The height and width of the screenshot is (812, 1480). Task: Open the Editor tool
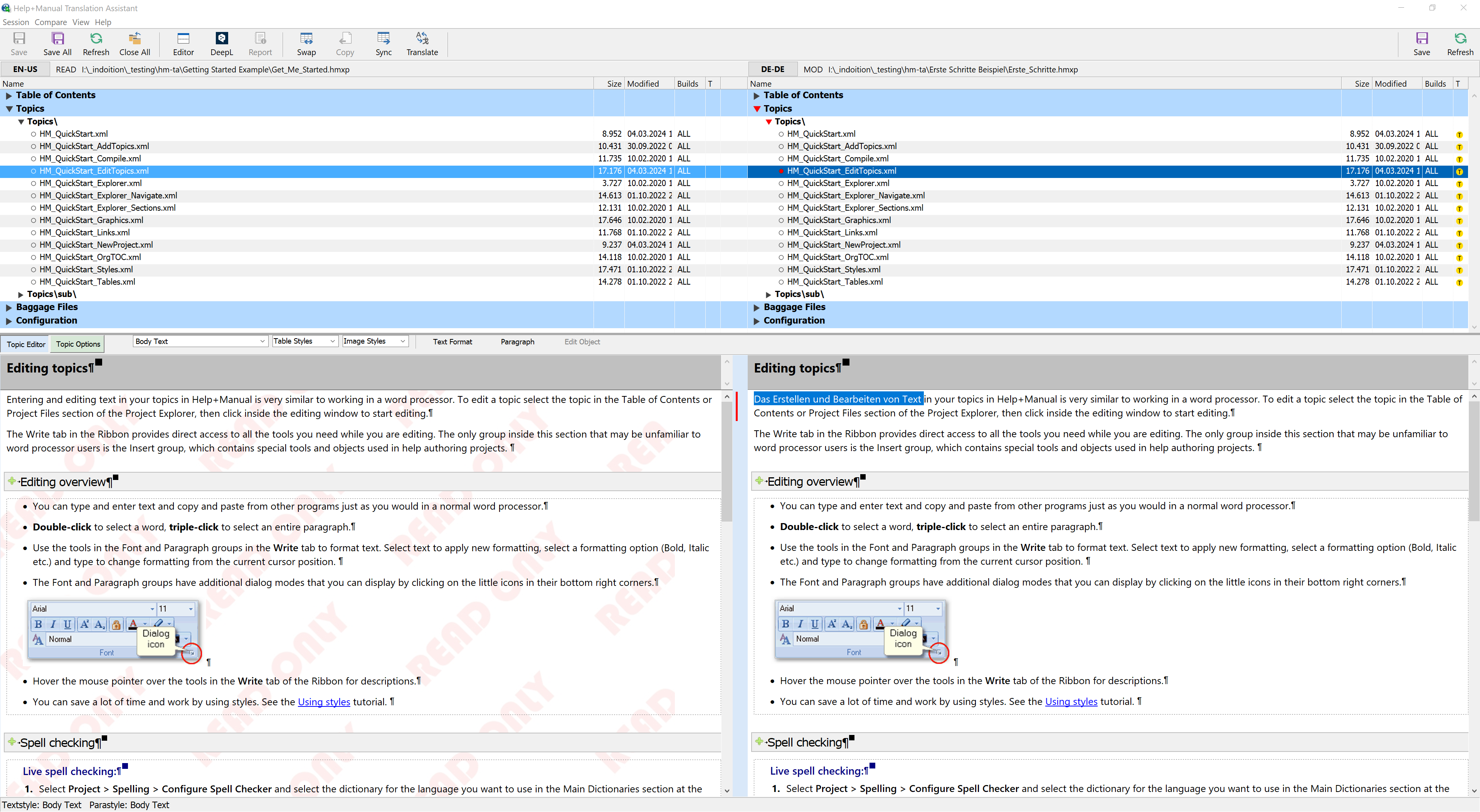tap(183, 44)
